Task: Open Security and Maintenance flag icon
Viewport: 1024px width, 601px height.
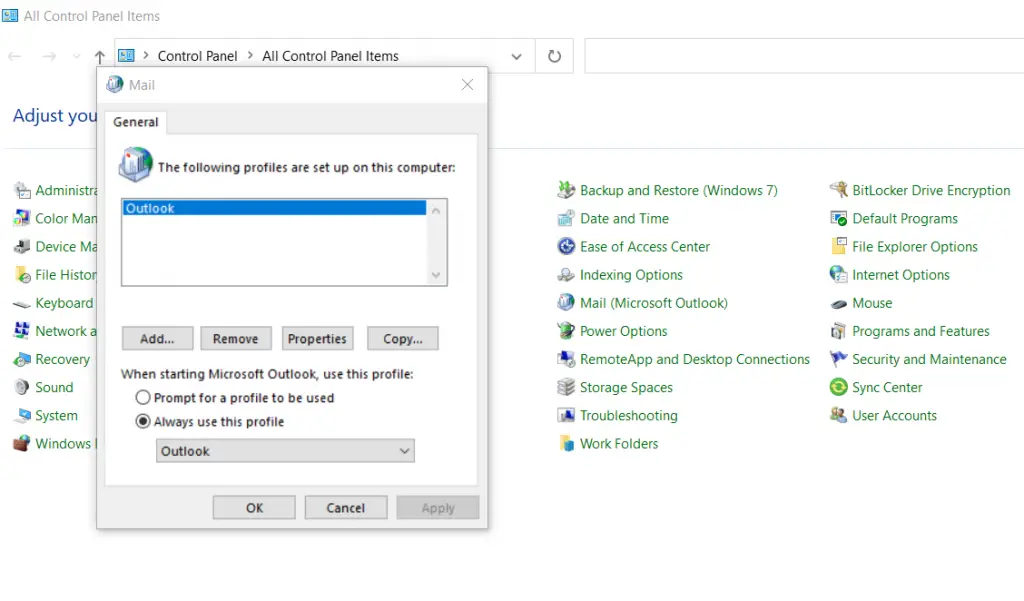Action: [838, 359]
